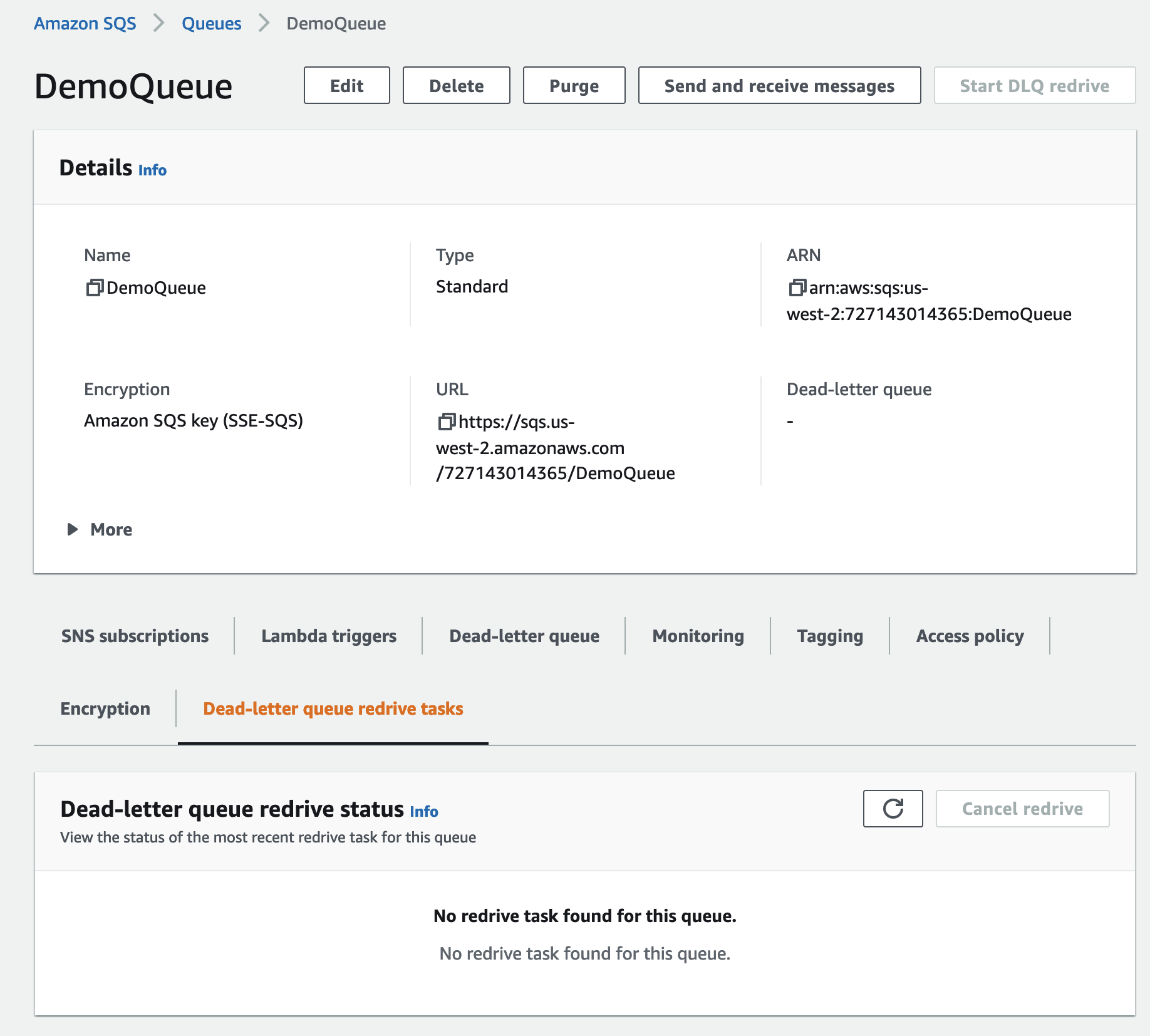Switch to the Encryption tab
This screenshot has height=1036, width=1150.
pyautogui.click(x=105, y=708)
